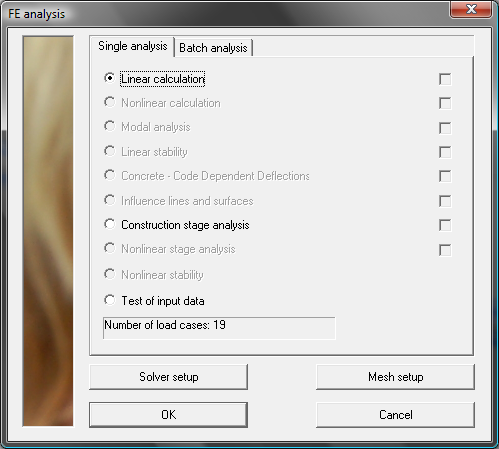Select the Linear calculation radio button

(109, 78)
